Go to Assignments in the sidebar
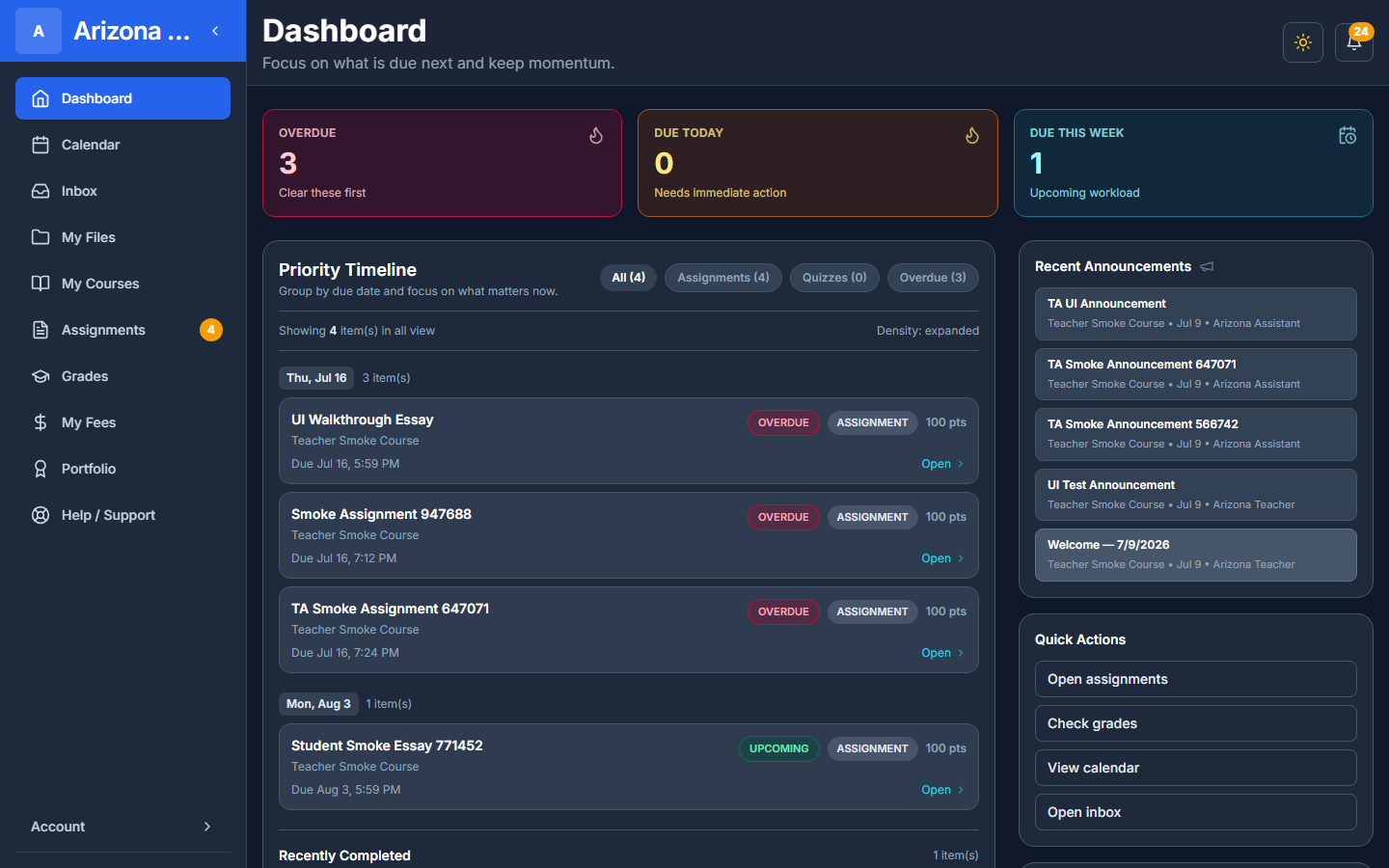Screen dimensions: 1389x868 pos(123,330)
